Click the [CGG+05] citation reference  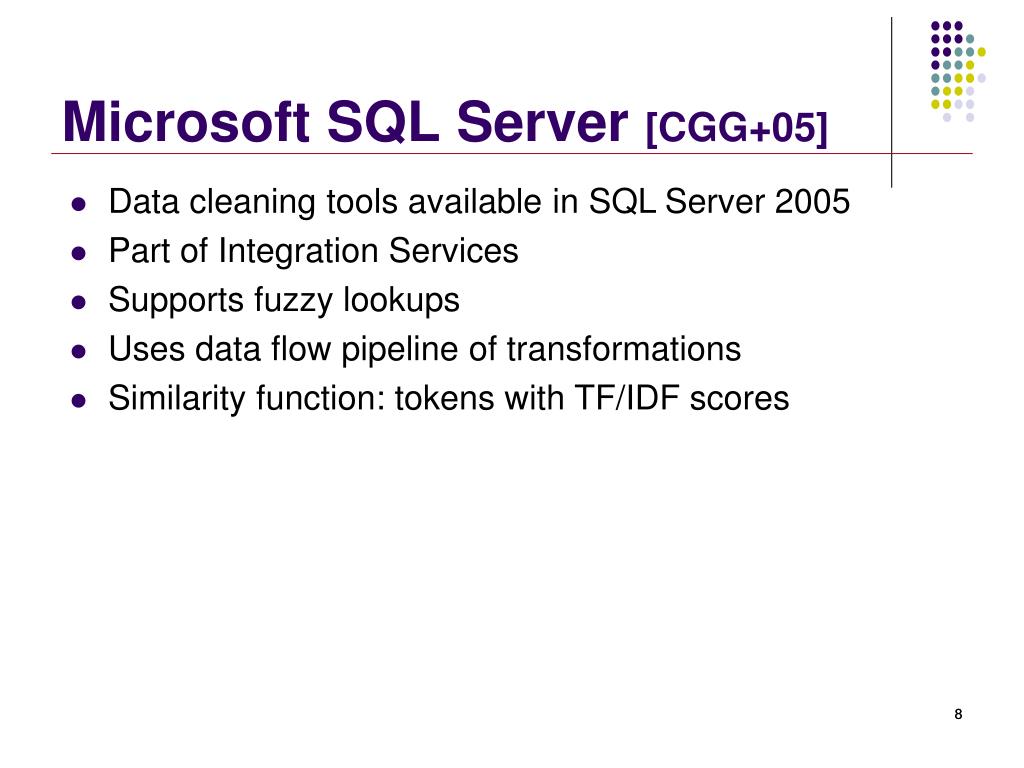click(x=736, y=127)
